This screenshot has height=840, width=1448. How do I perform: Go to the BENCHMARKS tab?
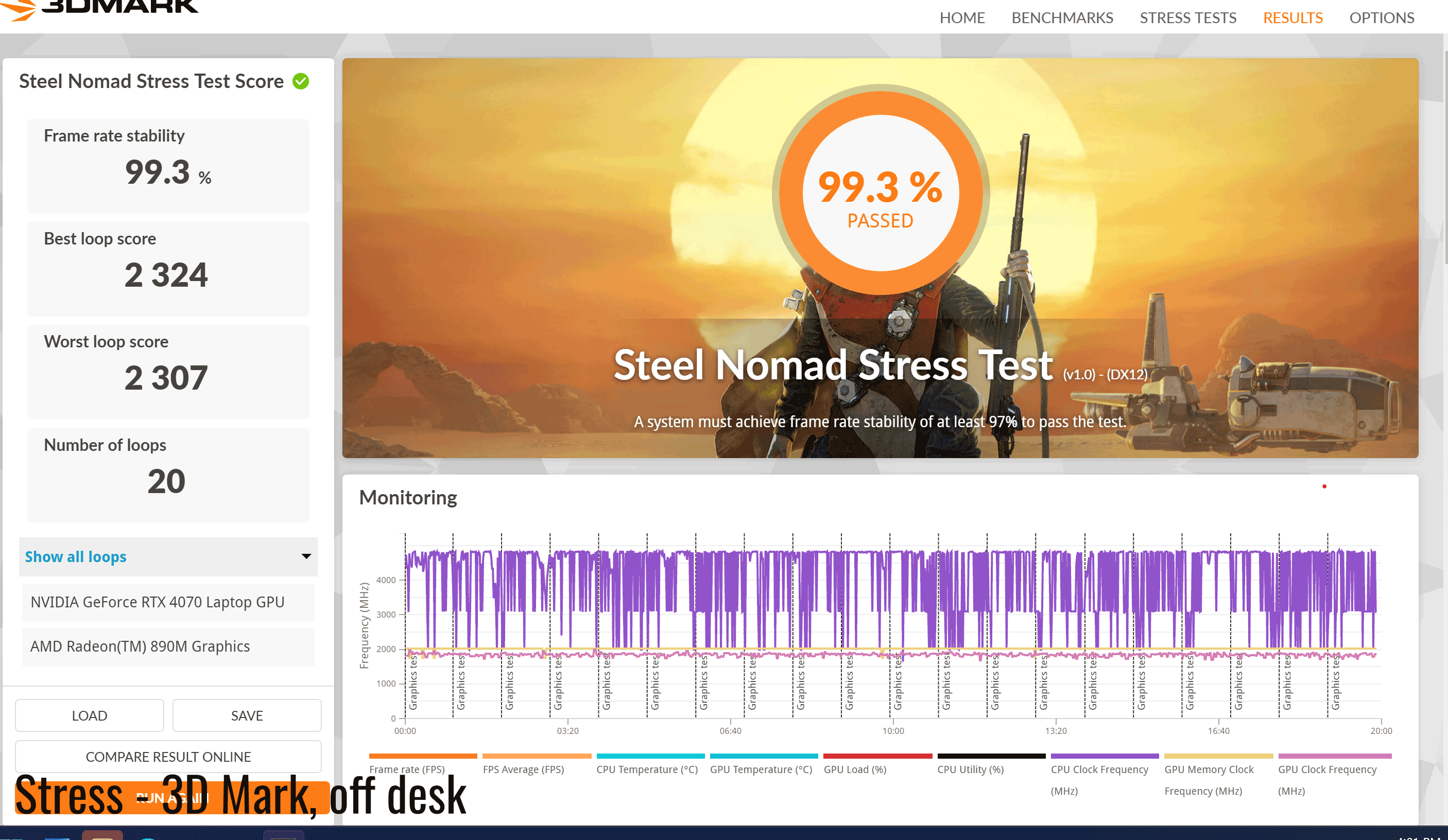tap(1062, 18)
